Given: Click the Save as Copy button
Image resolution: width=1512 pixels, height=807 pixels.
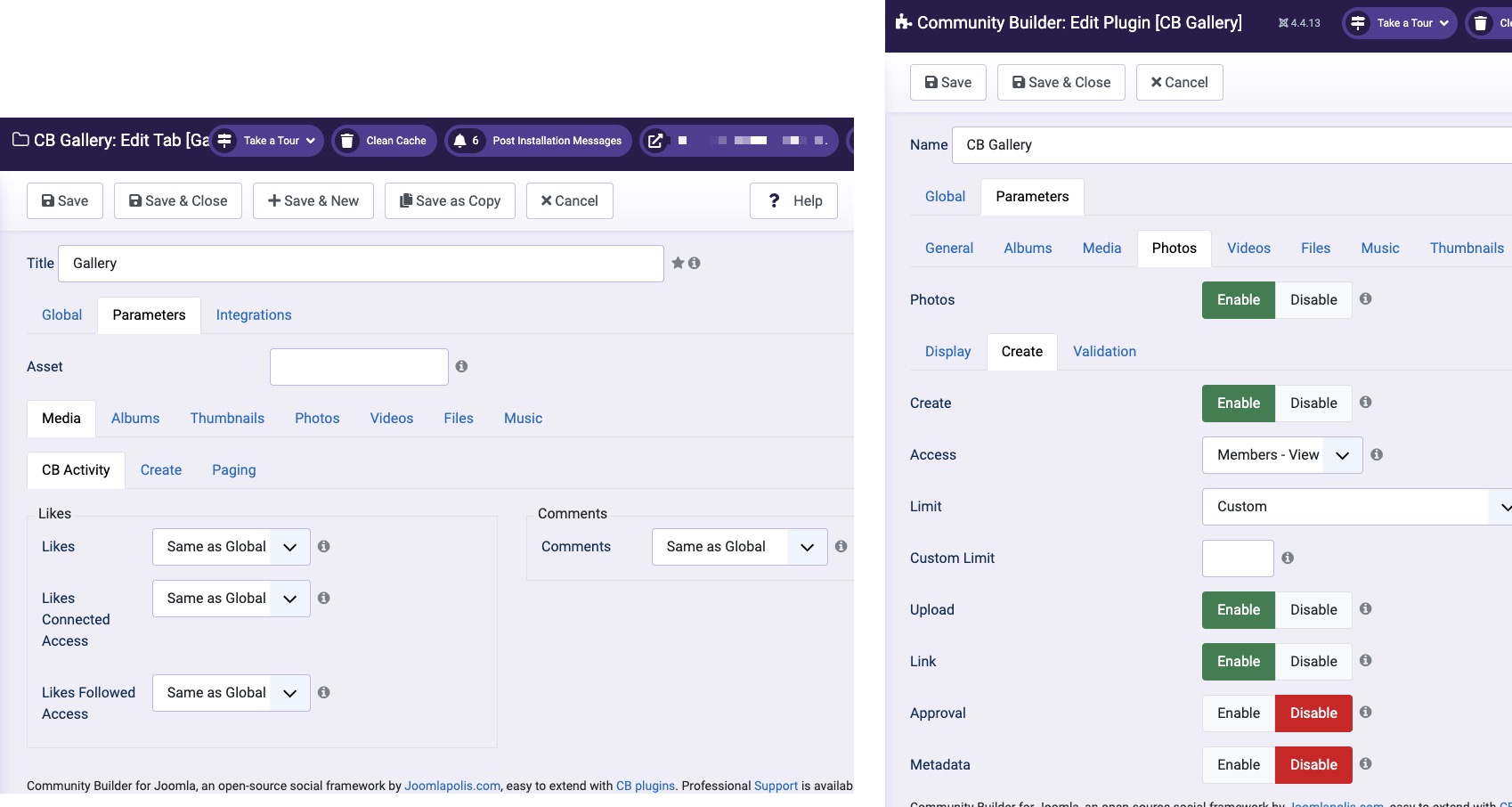Looking at the screenshot, I should pos(450,201).
